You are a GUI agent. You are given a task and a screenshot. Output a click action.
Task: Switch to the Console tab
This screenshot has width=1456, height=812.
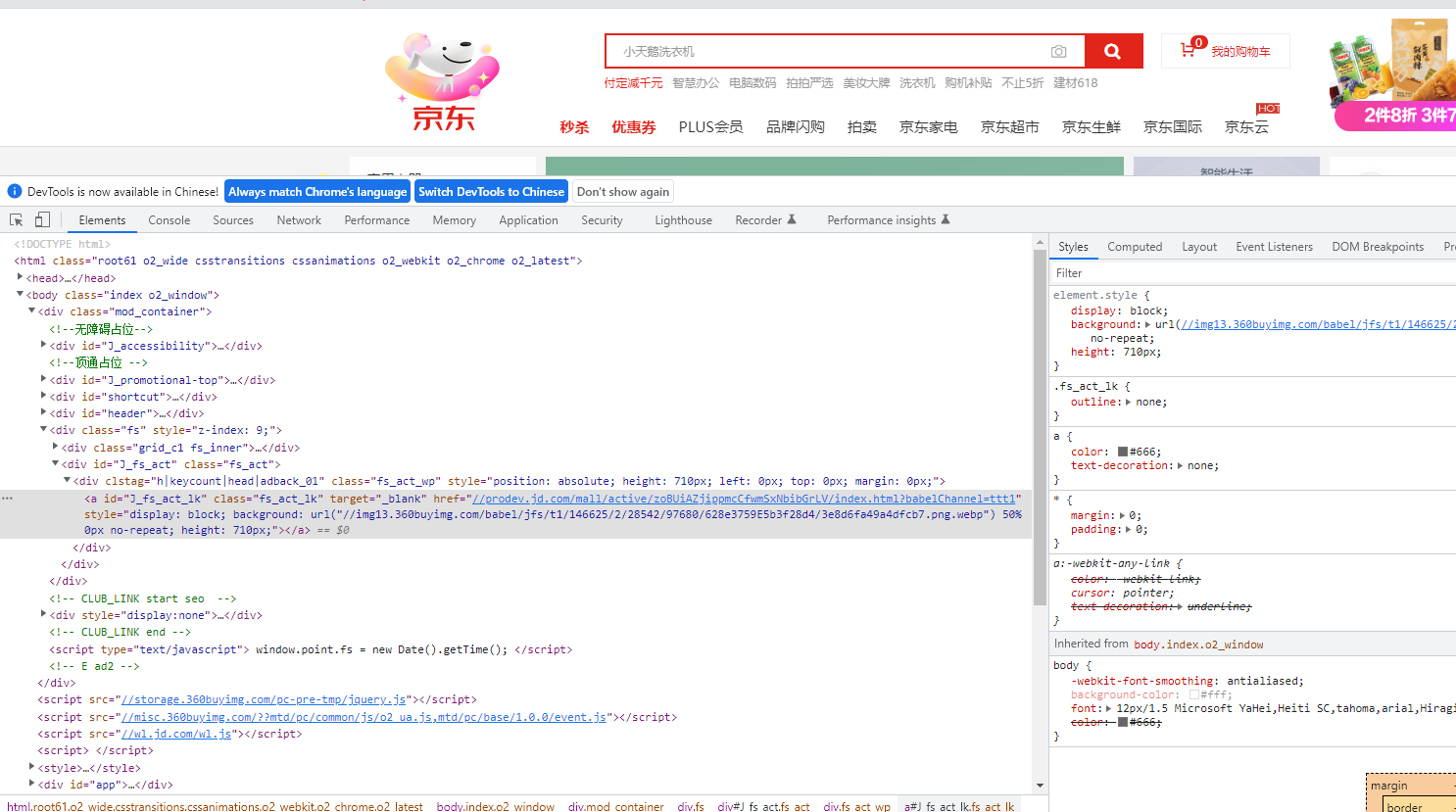pyautogui.click(x=170, y=220)
